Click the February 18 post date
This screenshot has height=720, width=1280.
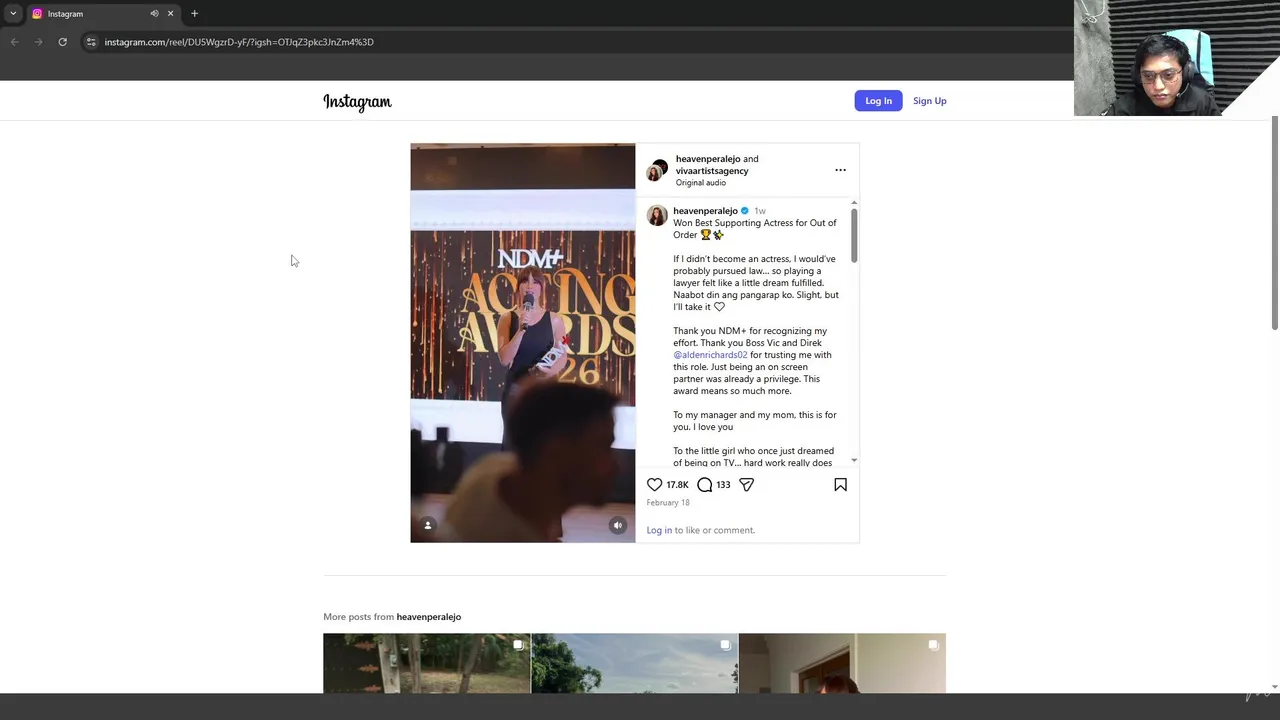pos(668,502)
